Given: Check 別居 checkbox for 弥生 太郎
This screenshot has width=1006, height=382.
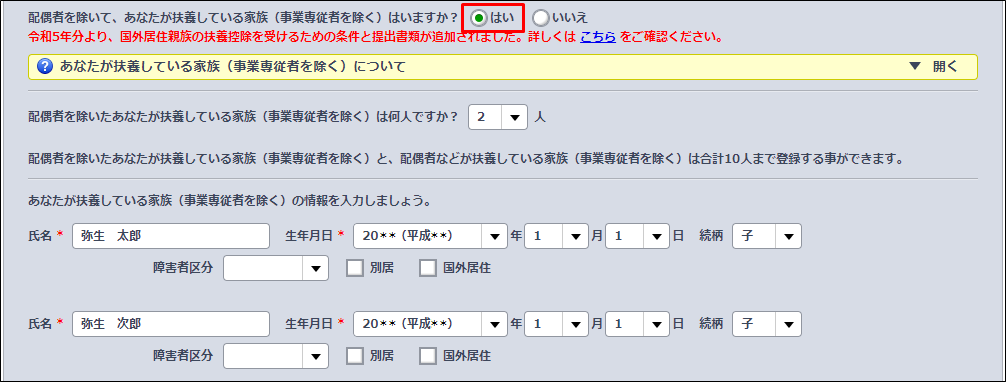Looking at the screenshot, I should click(x=355, y=268).
